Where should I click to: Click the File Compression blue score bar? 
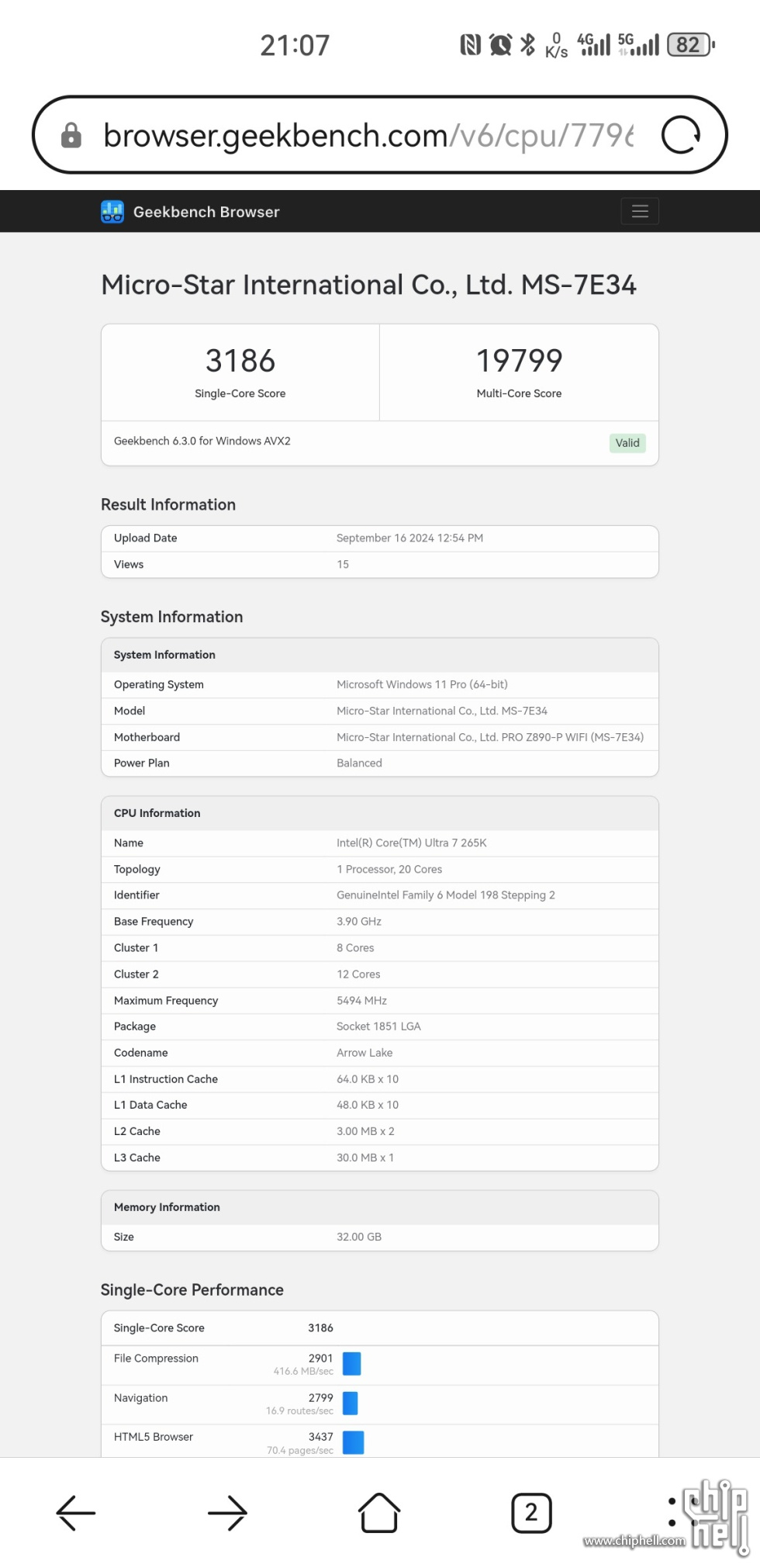(352, 1363)
